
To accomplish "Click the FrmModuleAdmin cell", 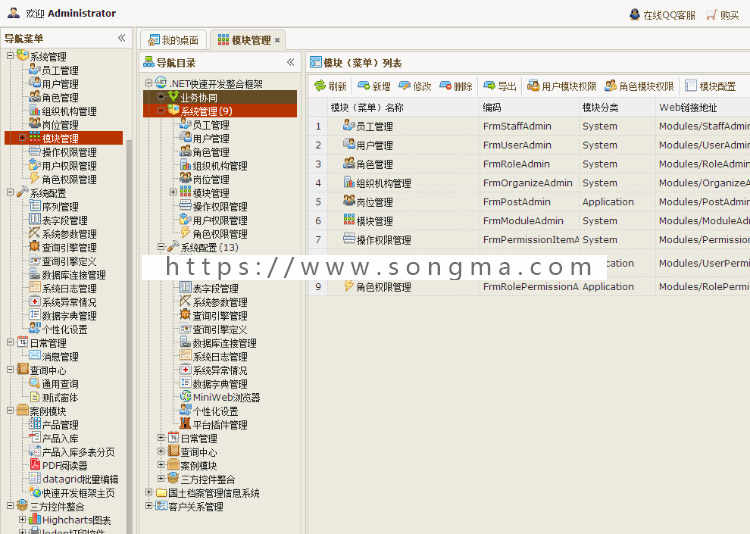I will click(x=523, y=221).
